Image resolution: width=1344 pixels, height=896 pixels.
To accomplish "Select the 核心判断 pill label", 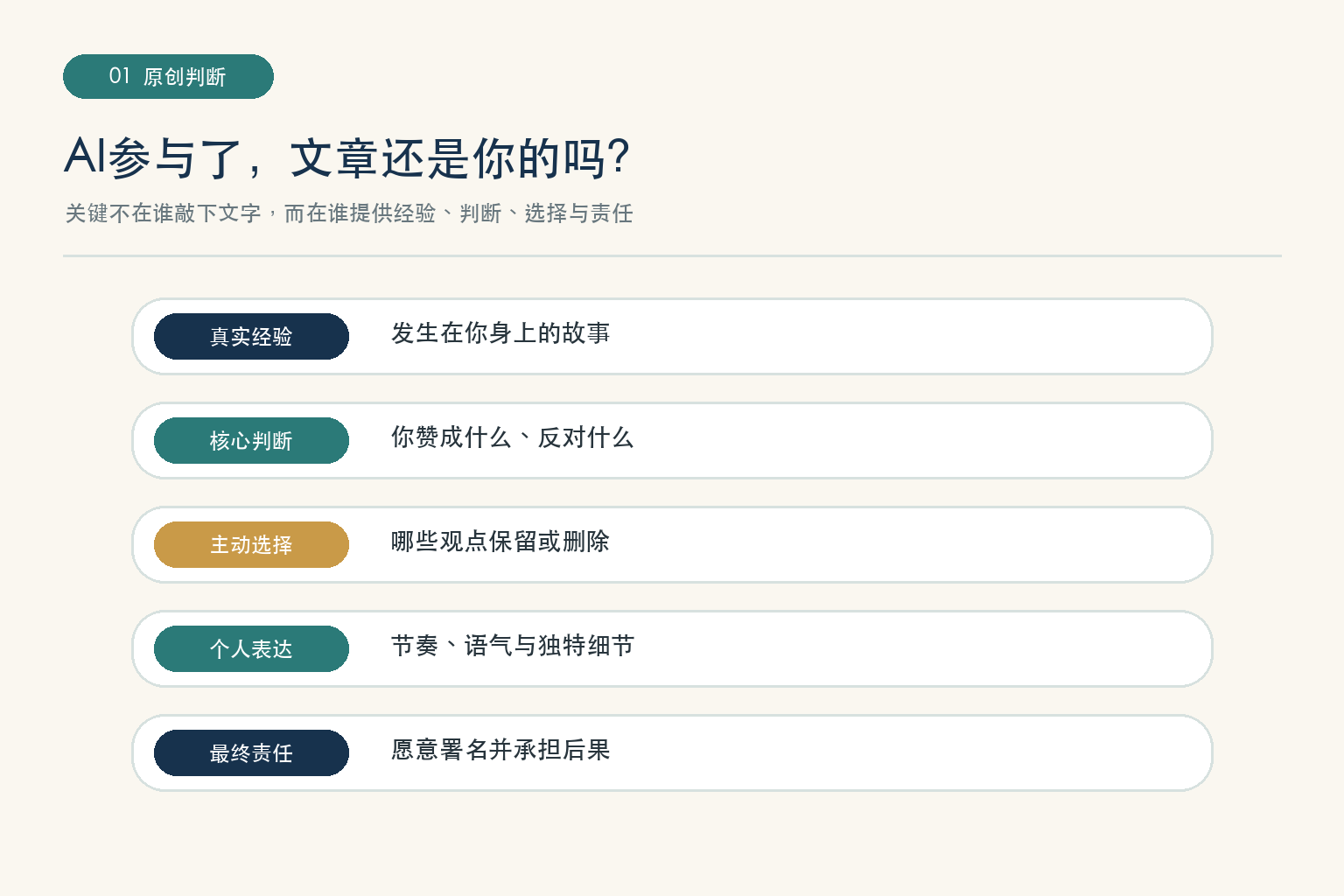I will pos(251,441).
